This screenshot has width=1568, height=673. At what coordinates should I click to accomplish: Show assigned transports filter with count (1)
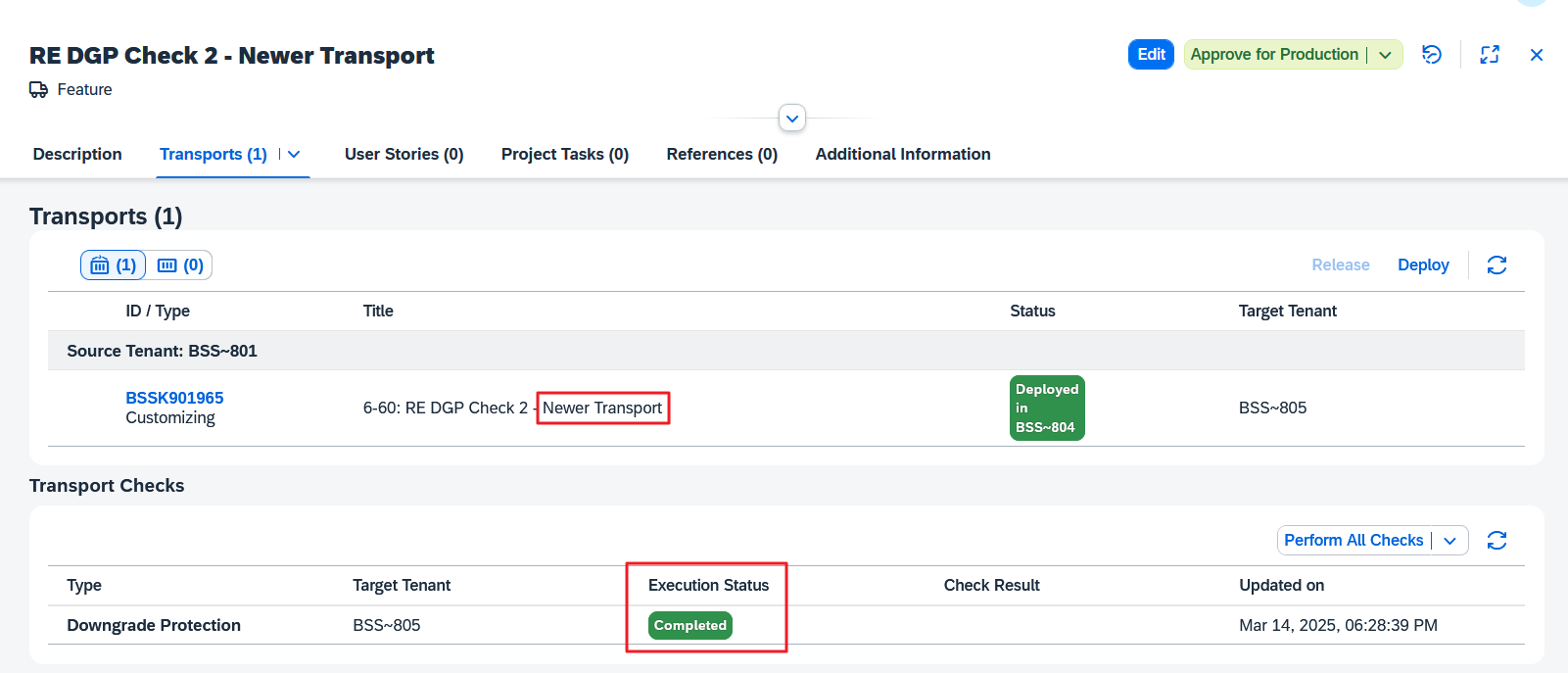pyautogui.click(x=114, y=265)
